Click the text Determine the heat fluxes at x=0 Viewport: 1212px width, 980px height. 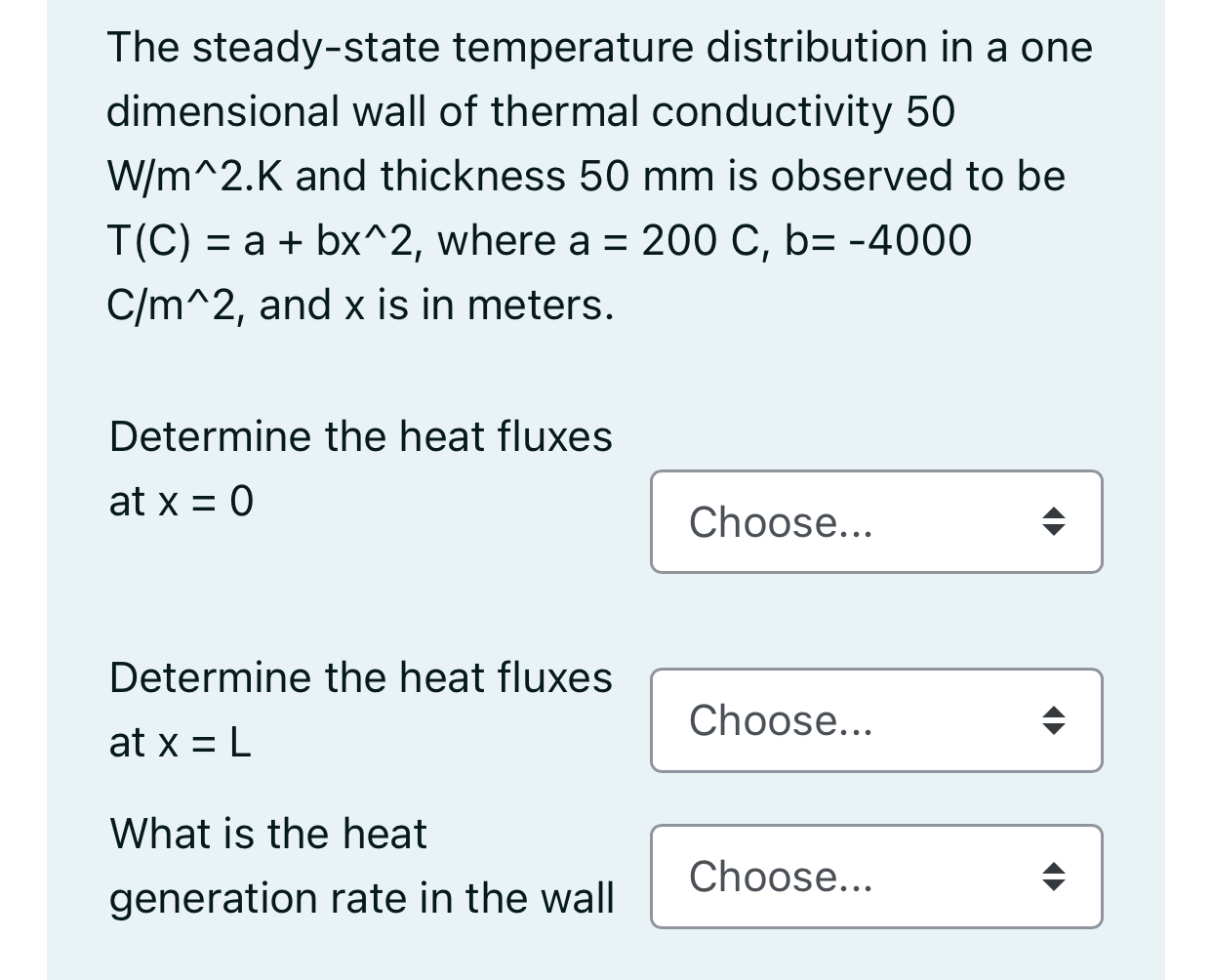point(361,469)
